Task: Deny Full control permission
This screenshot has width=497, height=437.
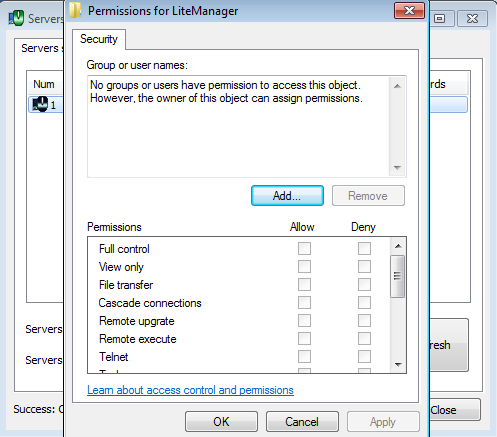Action: click(x=364, y=248)
